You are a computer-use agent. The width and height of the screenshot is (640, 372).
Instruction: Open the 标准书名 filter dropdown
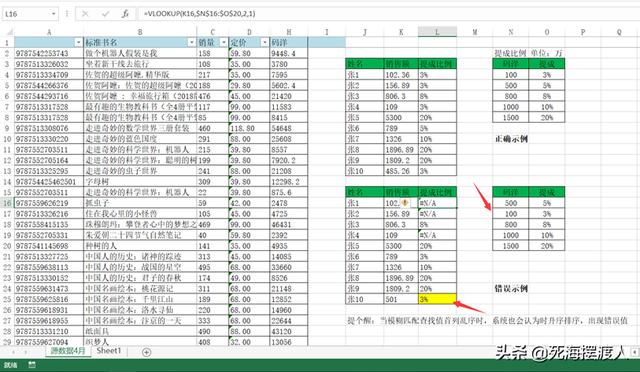pyautogui.click(x=191, y=42)
